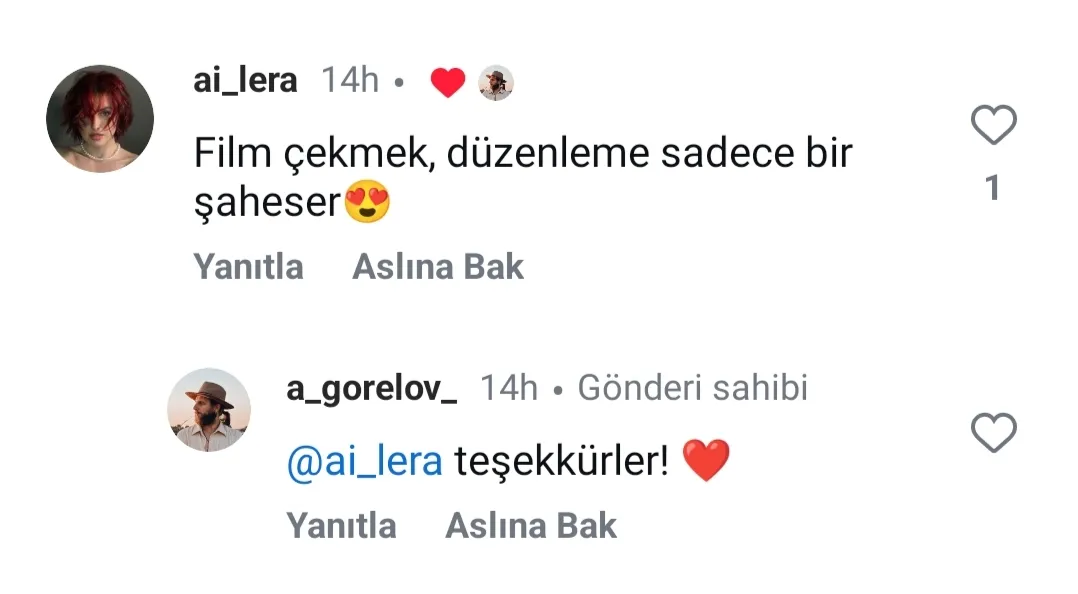
Task: Tap 'Yanıtla' under a_gorelov_'s reply
Action: (341, 525)
